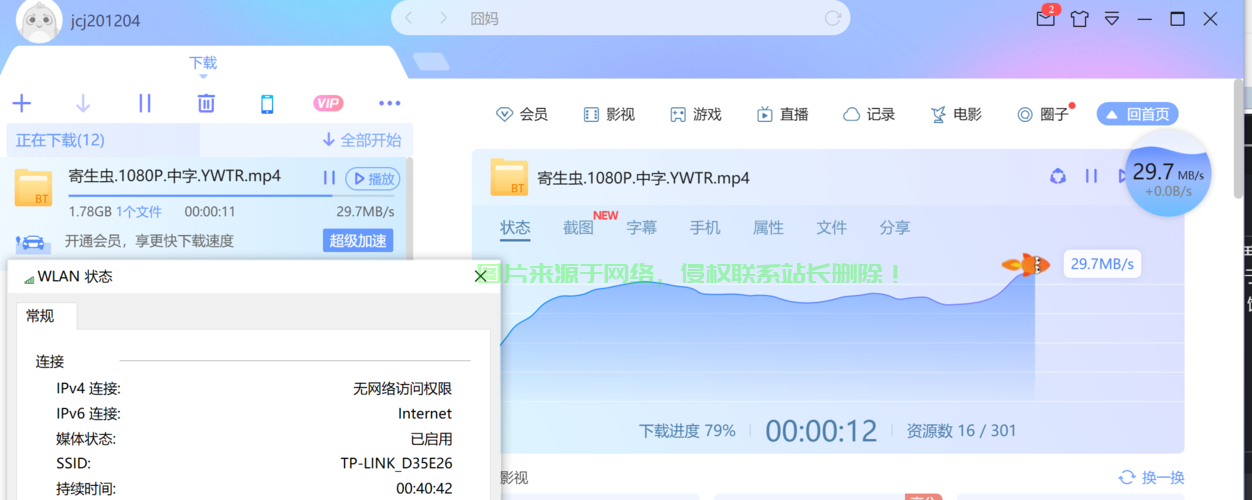This screenshot has width=1252, height=500.
Task: Switch to the 截图 tab
Action: click(x=578, y=228)
